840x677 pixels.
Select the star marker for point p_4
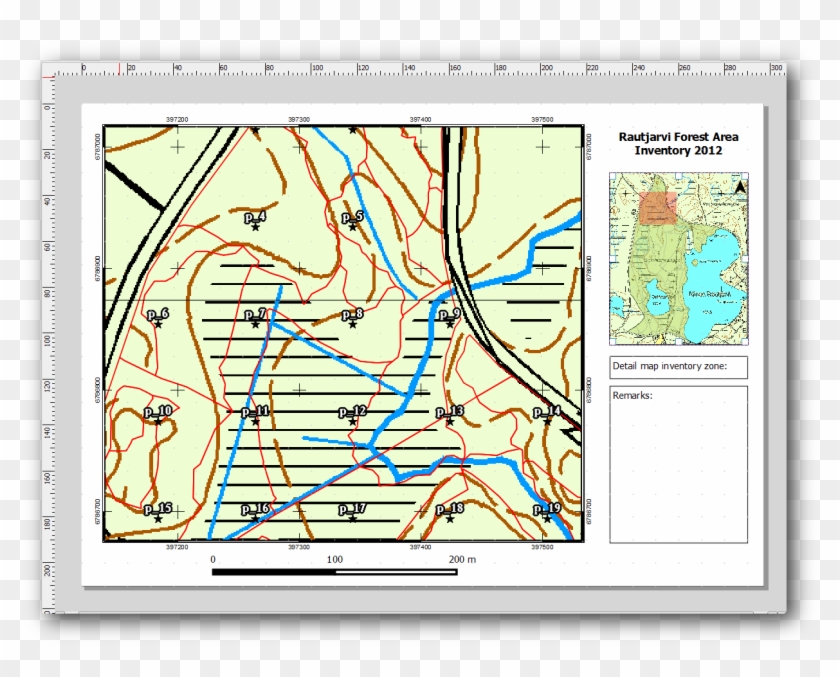point(256,226)
